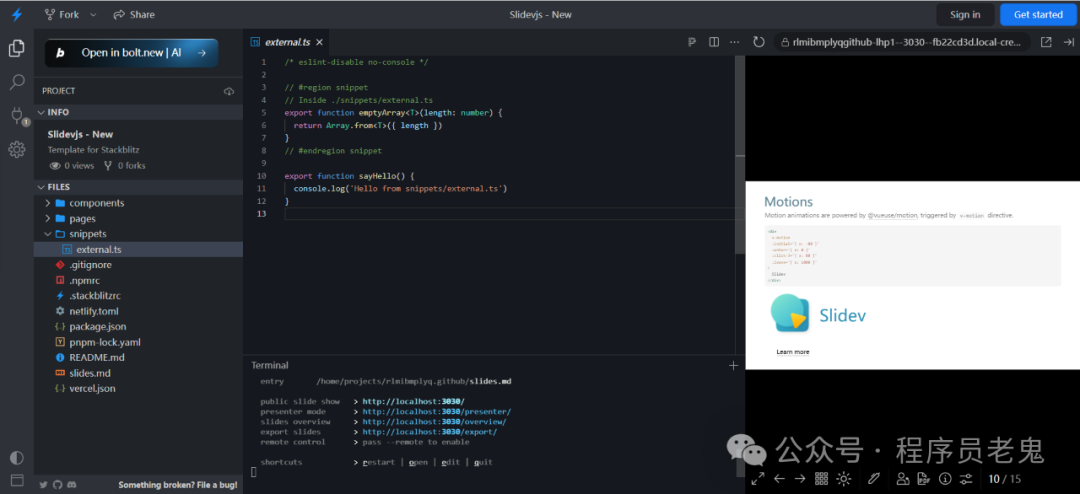The width and height of the screenshot is (1080, 494).
Task: Click the Terminal panel label
Action: tap(269, 365)
